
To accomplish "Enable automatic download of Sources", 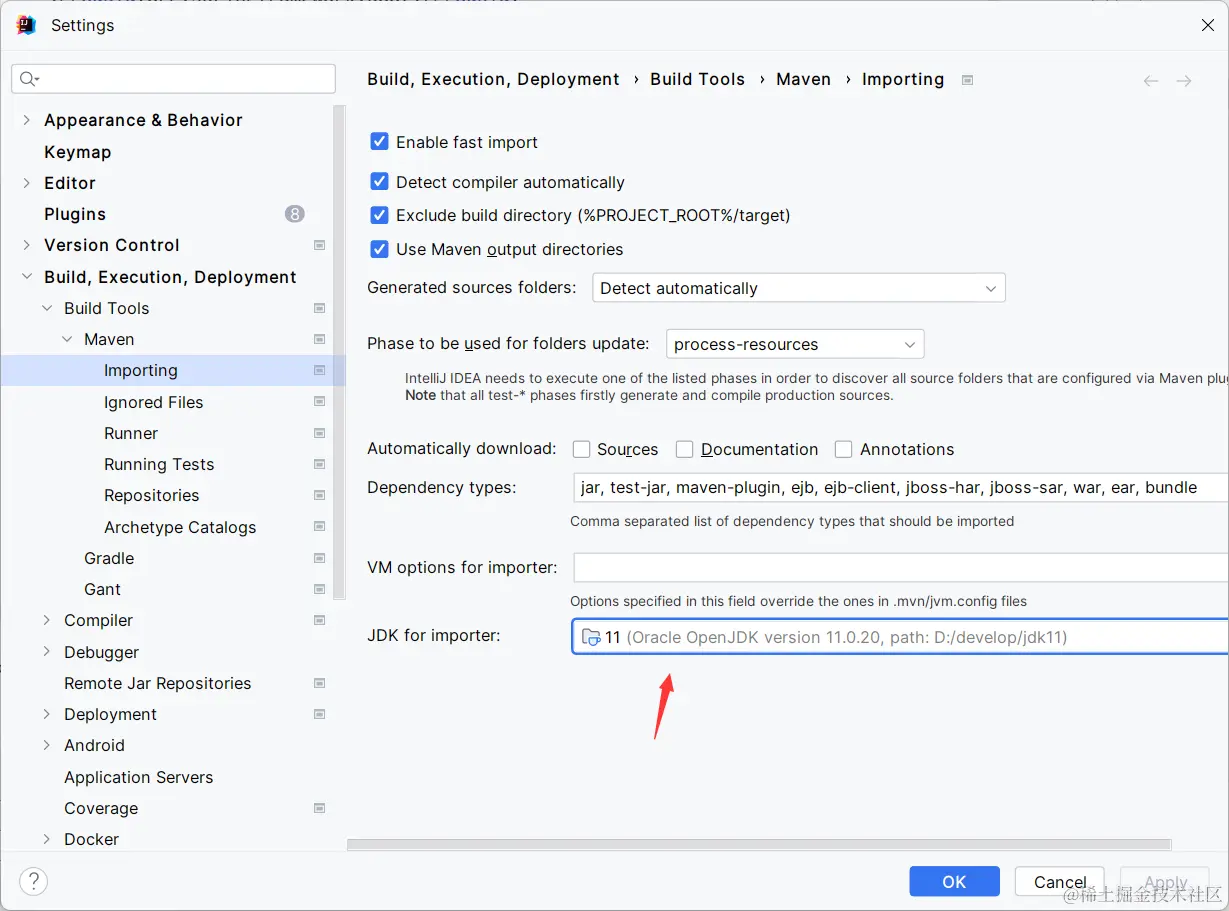I will pyautogui.click(x=581, y=449).
